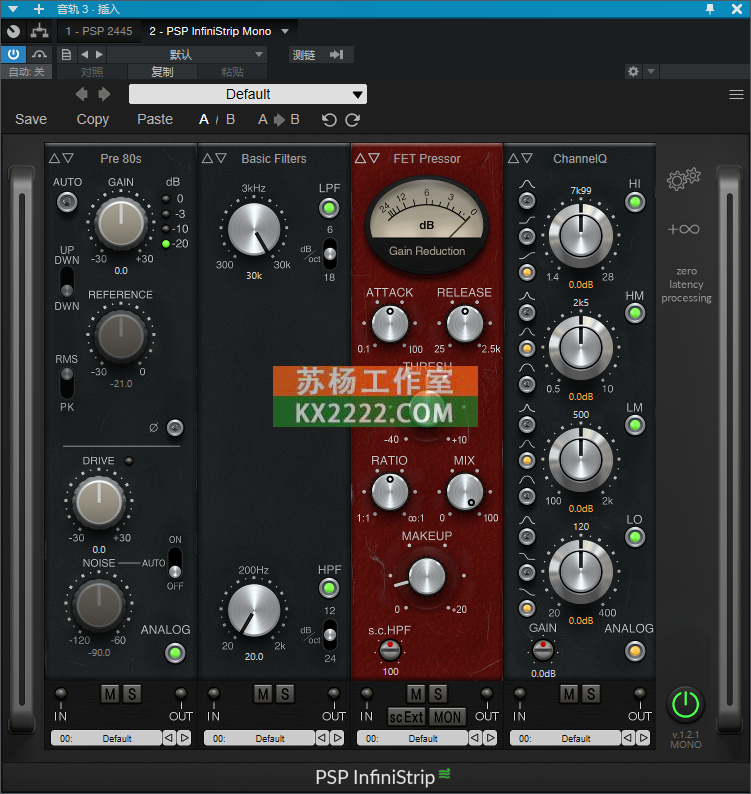Click the plugin settings gears icon
The width and height of the screenshot is (751, 794).
684,179
